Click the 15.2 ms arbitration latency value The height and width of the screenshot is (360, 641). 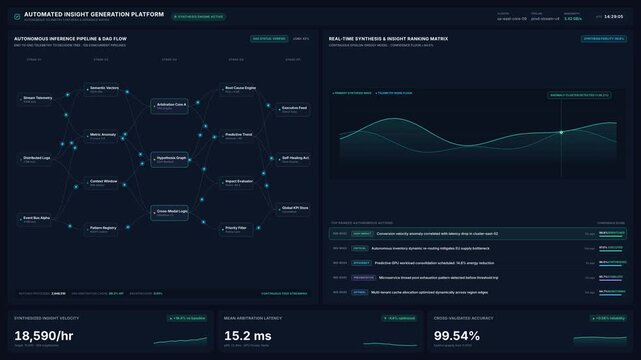[x=248, y=336]
